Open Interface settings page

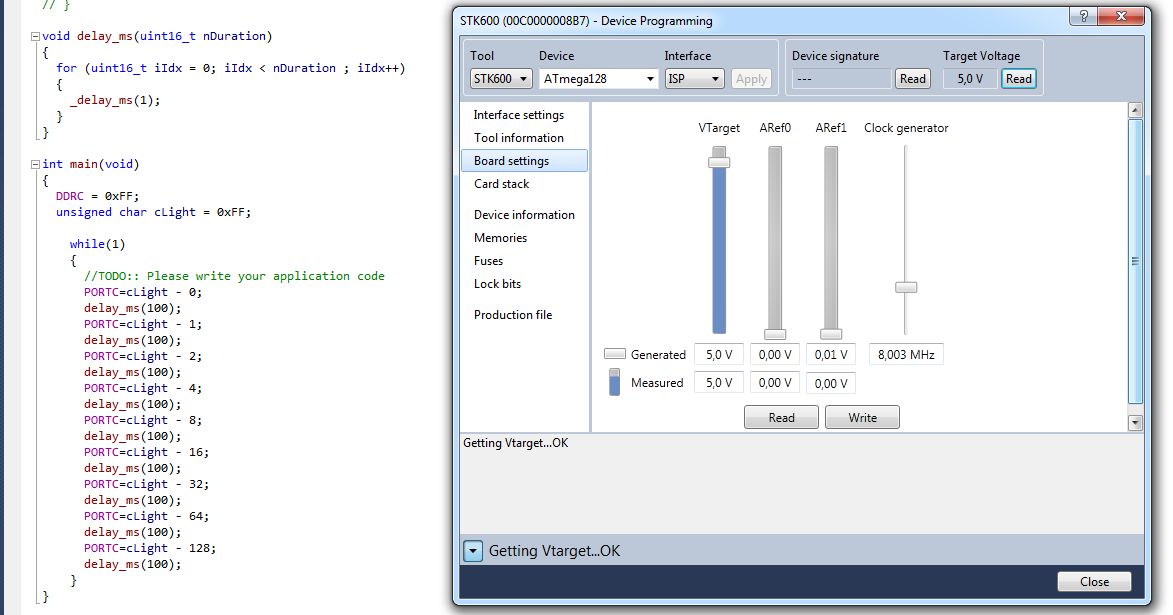pyautogui.click(x=518, y=114)
